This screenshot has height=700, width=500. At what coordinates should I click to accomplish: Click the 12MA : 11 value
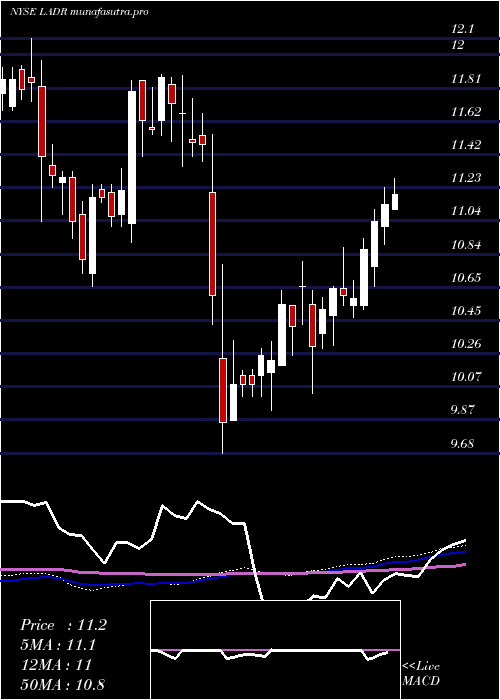click(56, 665)
